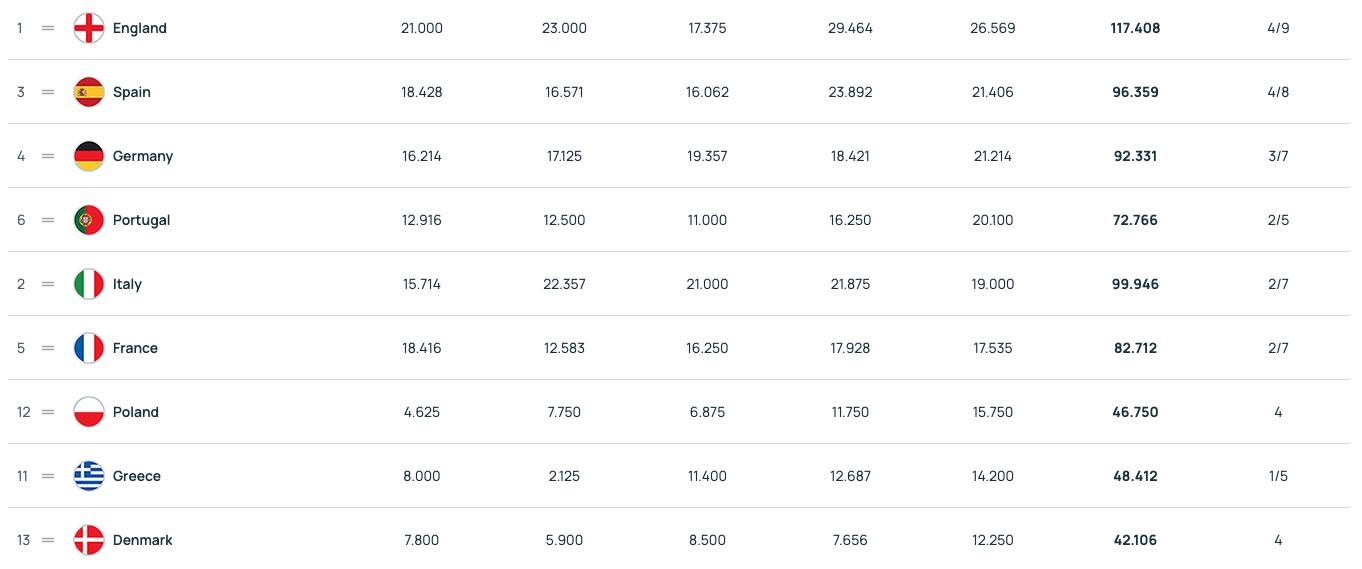Click the Portugal flag icon
Viewport: 1362px width, 569px height.
[89, 220]
